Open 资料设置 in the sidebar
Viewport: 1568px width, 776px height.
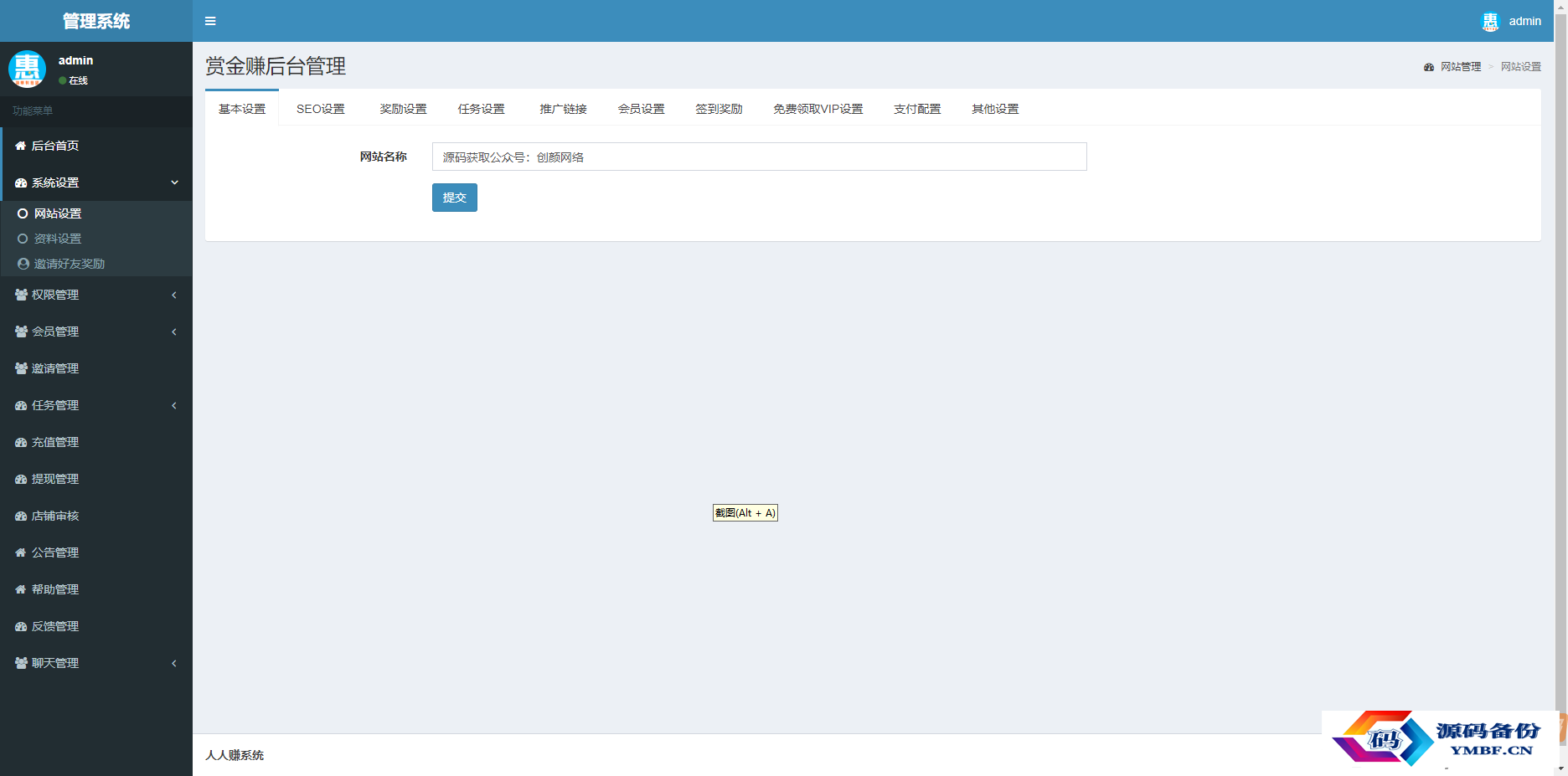(96, 239)
